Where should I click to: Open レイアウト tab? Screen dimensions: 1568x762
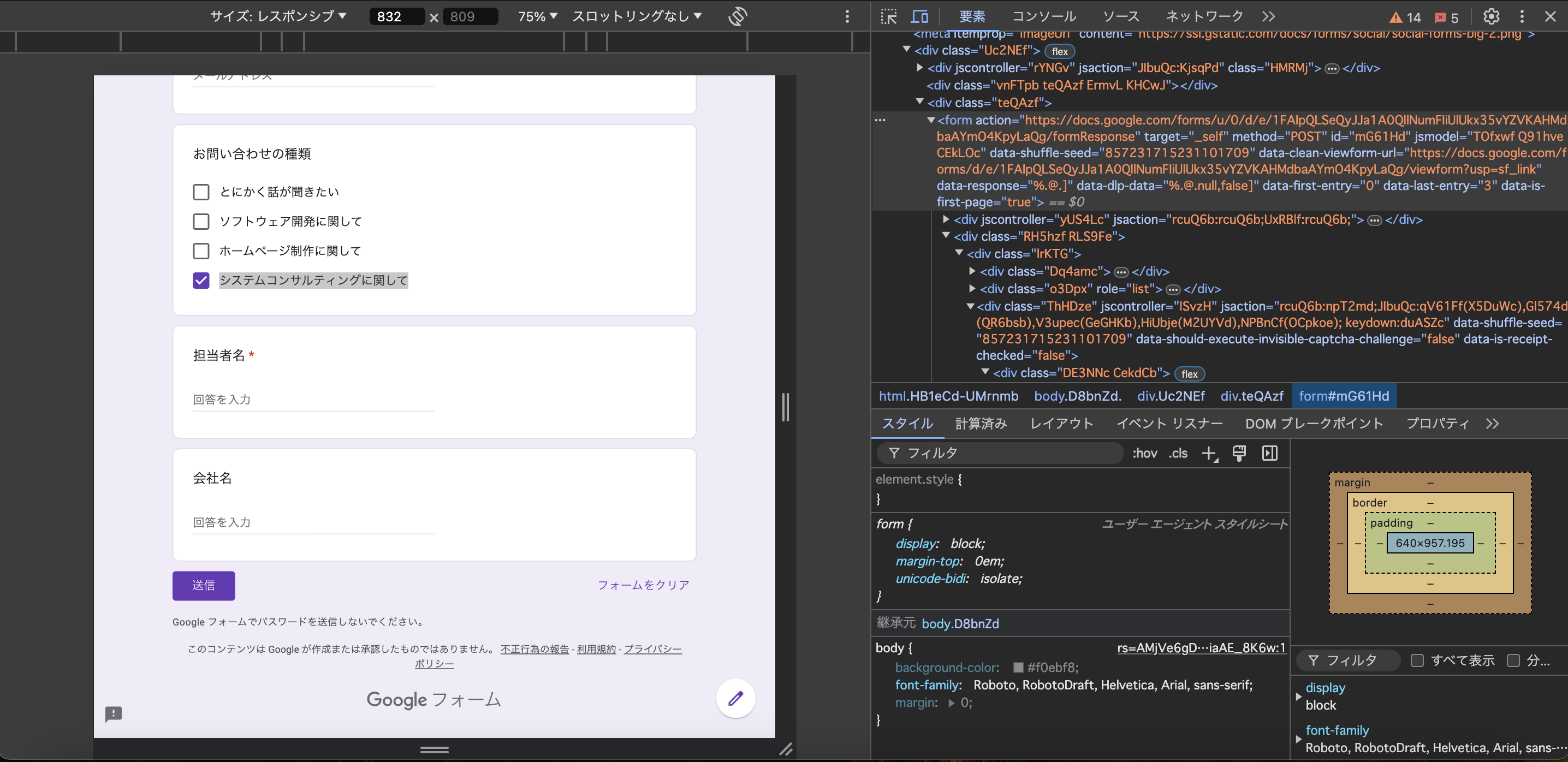tap(1061, 424)
